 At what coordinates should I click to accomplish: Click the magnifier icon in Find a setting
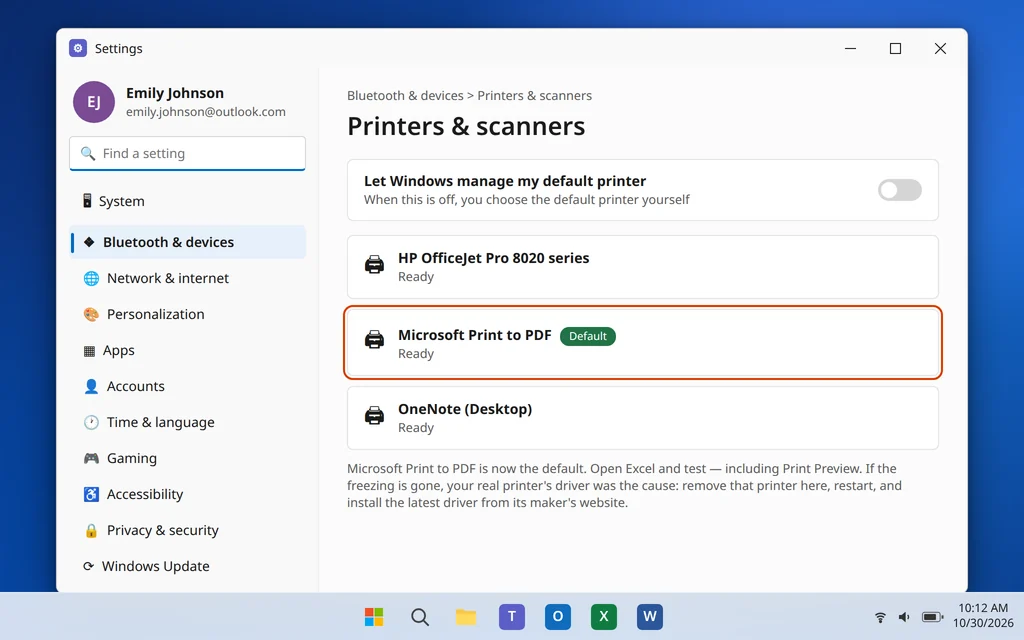coord(88,153)
